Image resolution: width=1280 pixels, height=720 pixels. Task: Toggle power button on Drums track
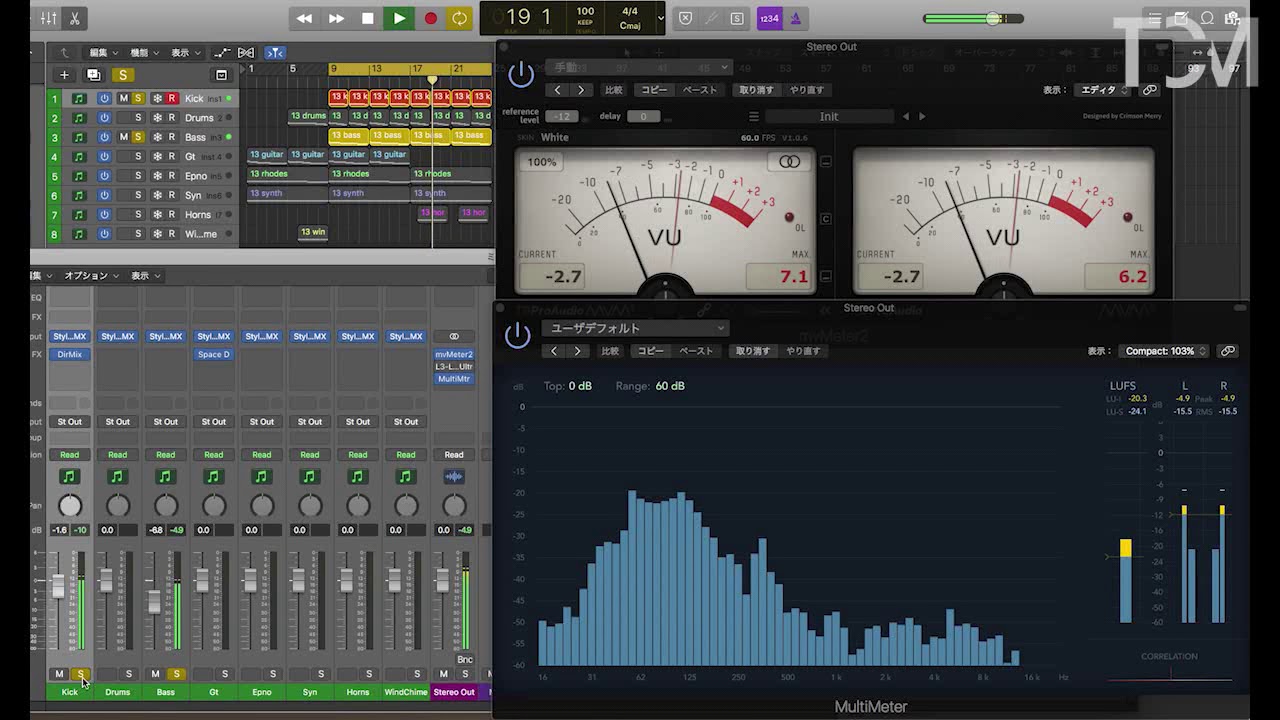[x=104, y=118]
